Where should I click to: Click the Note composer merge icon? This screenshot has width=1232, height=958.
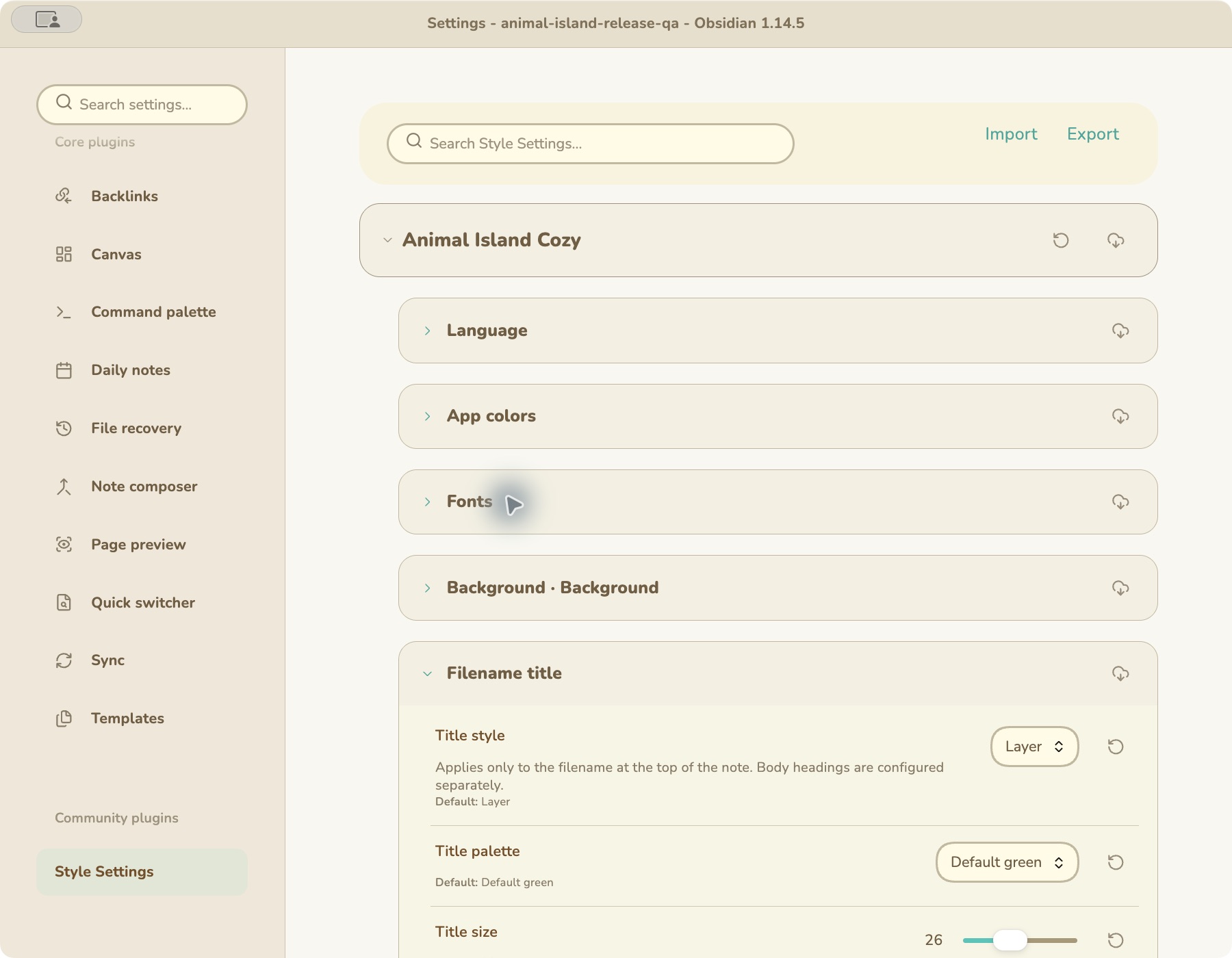coord(64,487)
